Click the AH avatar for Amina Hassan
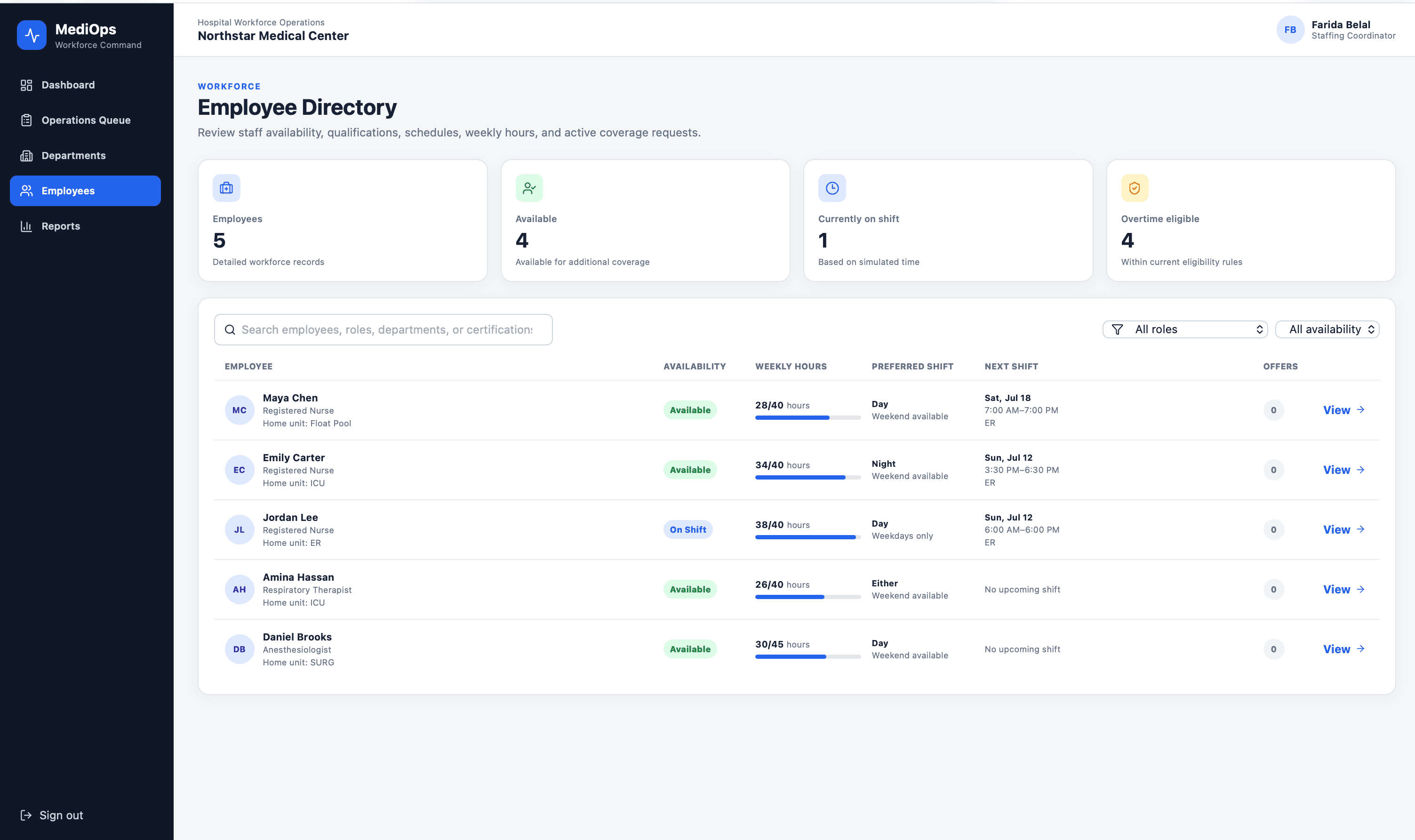Viewport: 1415px width, 840px height. 240,589
